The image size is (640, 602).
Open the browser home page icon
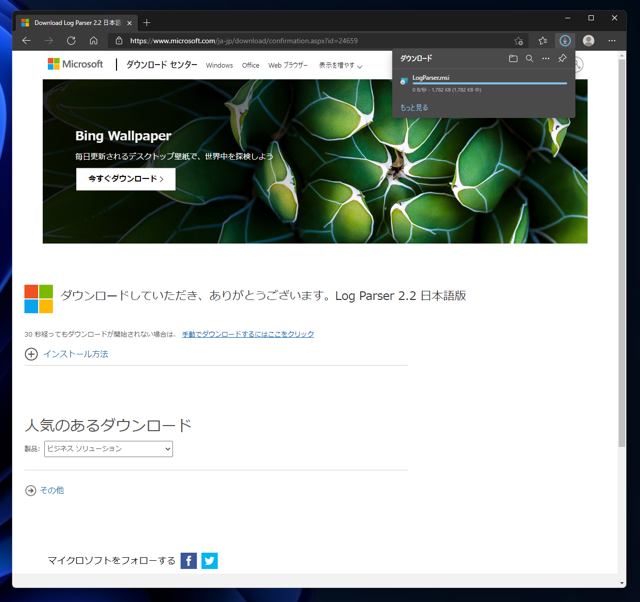click(x=93, y=40)
